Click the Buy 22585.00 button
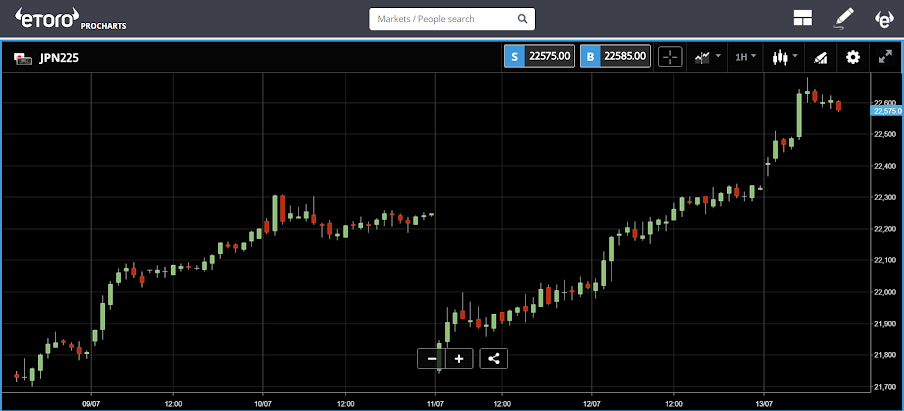Image resolution: width=904 pixels, height=411 pixels. click(x=615, y=56)
